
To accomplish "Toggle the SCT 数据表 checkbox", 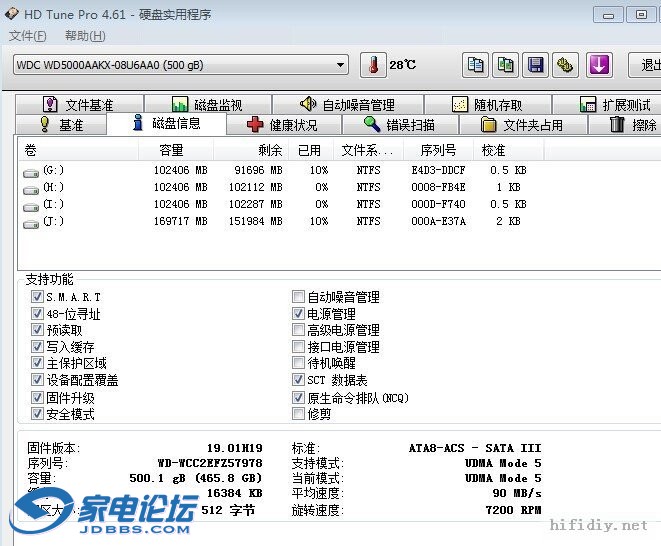I will (x=298, y=380).
